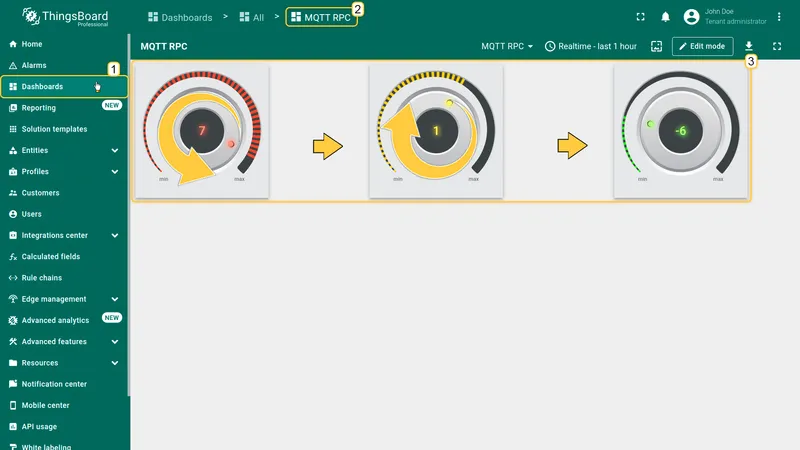Expand the Profiles menu chevron
Screen dimensions: 800x450
click(115, 172)
